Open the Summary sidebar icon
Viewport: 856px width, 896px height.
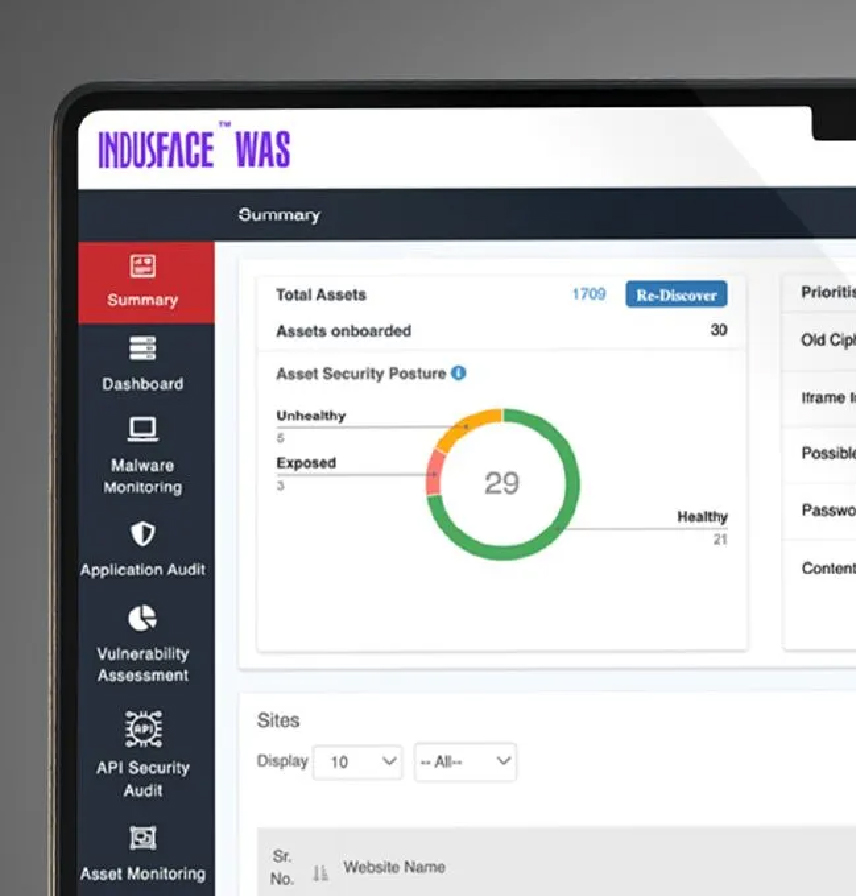pyautogui.click(x=143, y=266)
